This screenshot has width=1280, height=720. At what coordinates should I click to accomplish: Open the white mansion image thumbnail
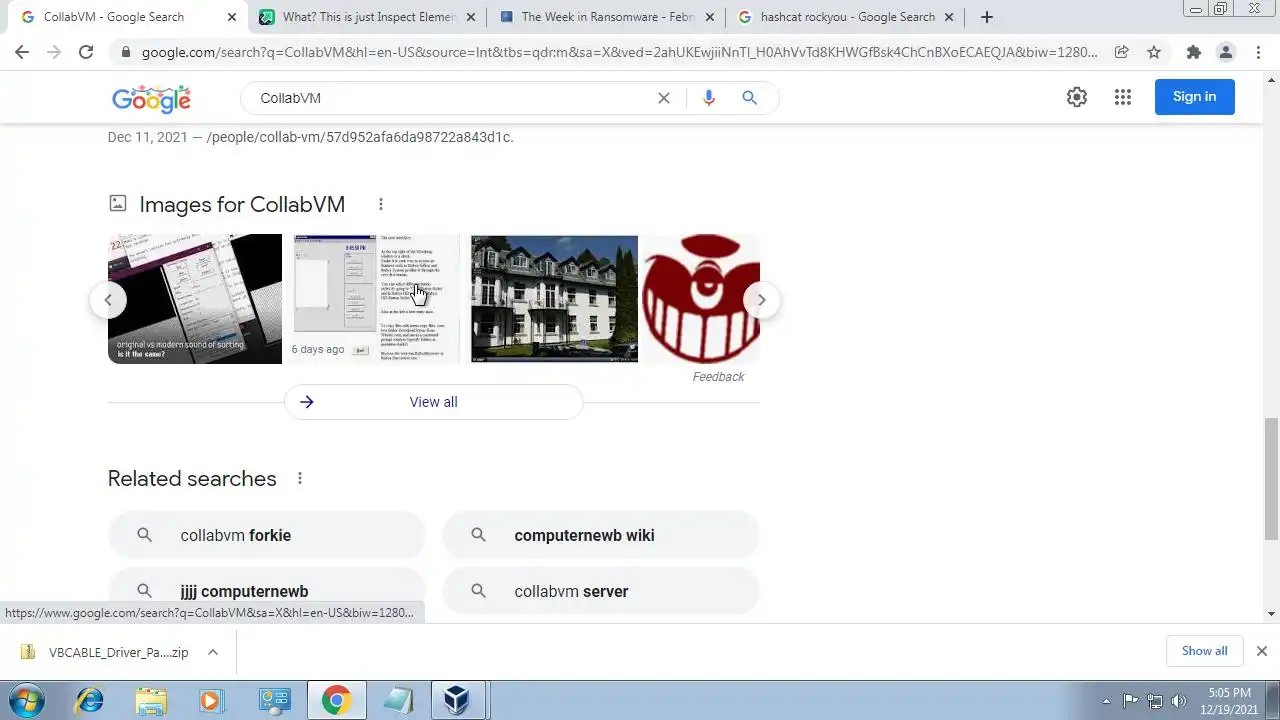click(x=554, y=299)
